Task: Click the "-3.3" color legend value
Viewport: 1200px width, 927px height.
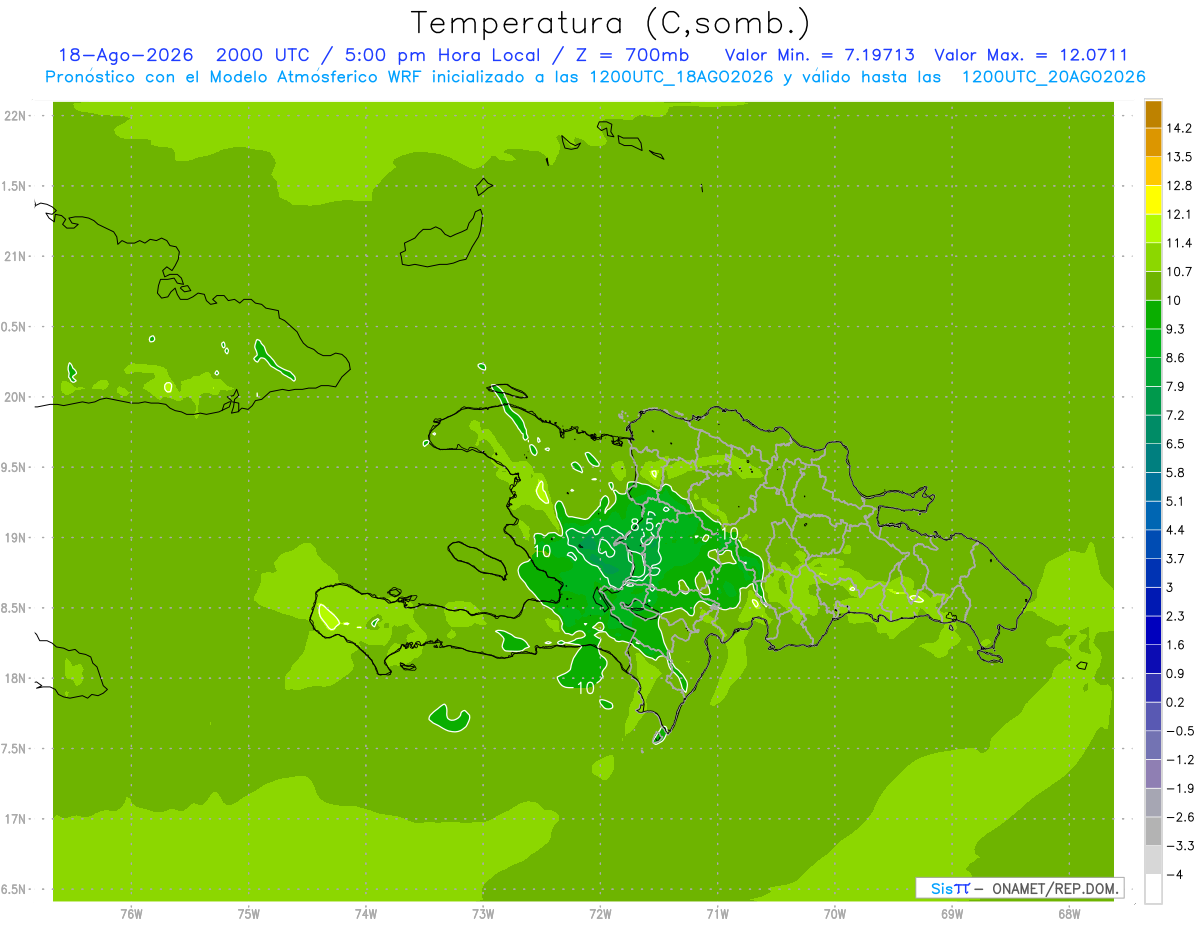Action: click(1180, 845)
